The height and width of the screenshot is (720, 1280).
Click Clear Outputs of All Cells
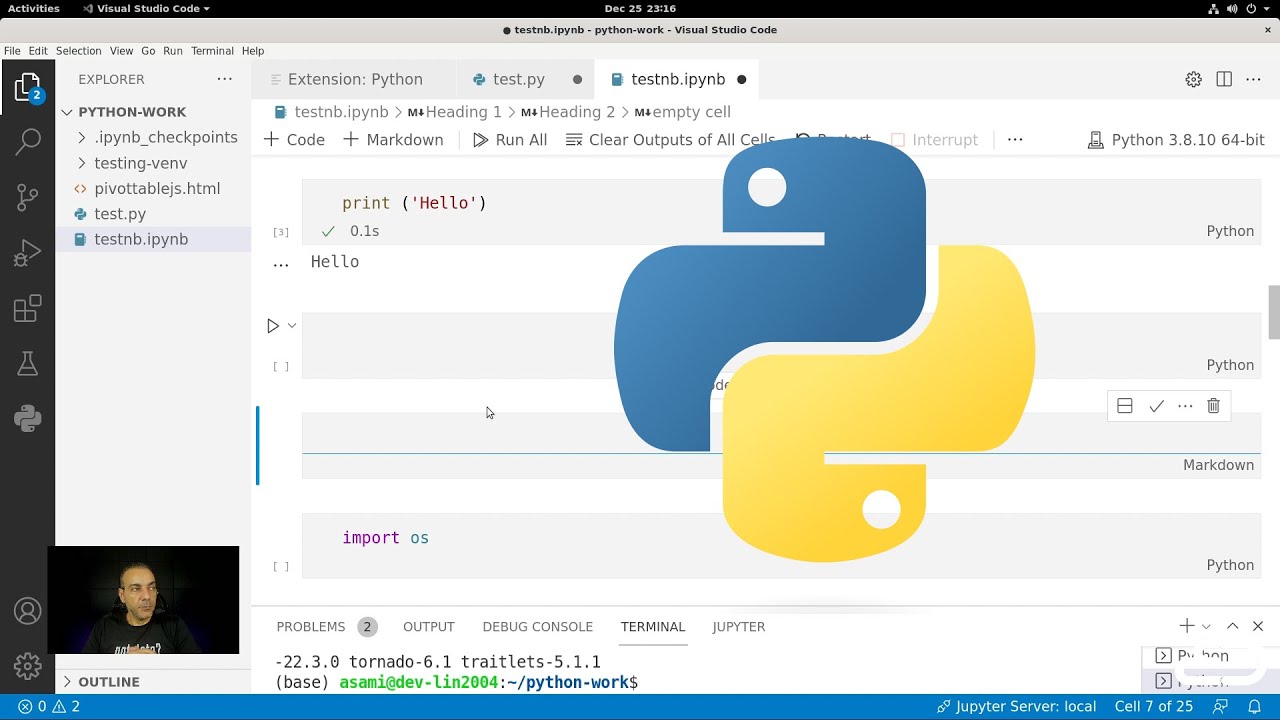pos(670,140)
